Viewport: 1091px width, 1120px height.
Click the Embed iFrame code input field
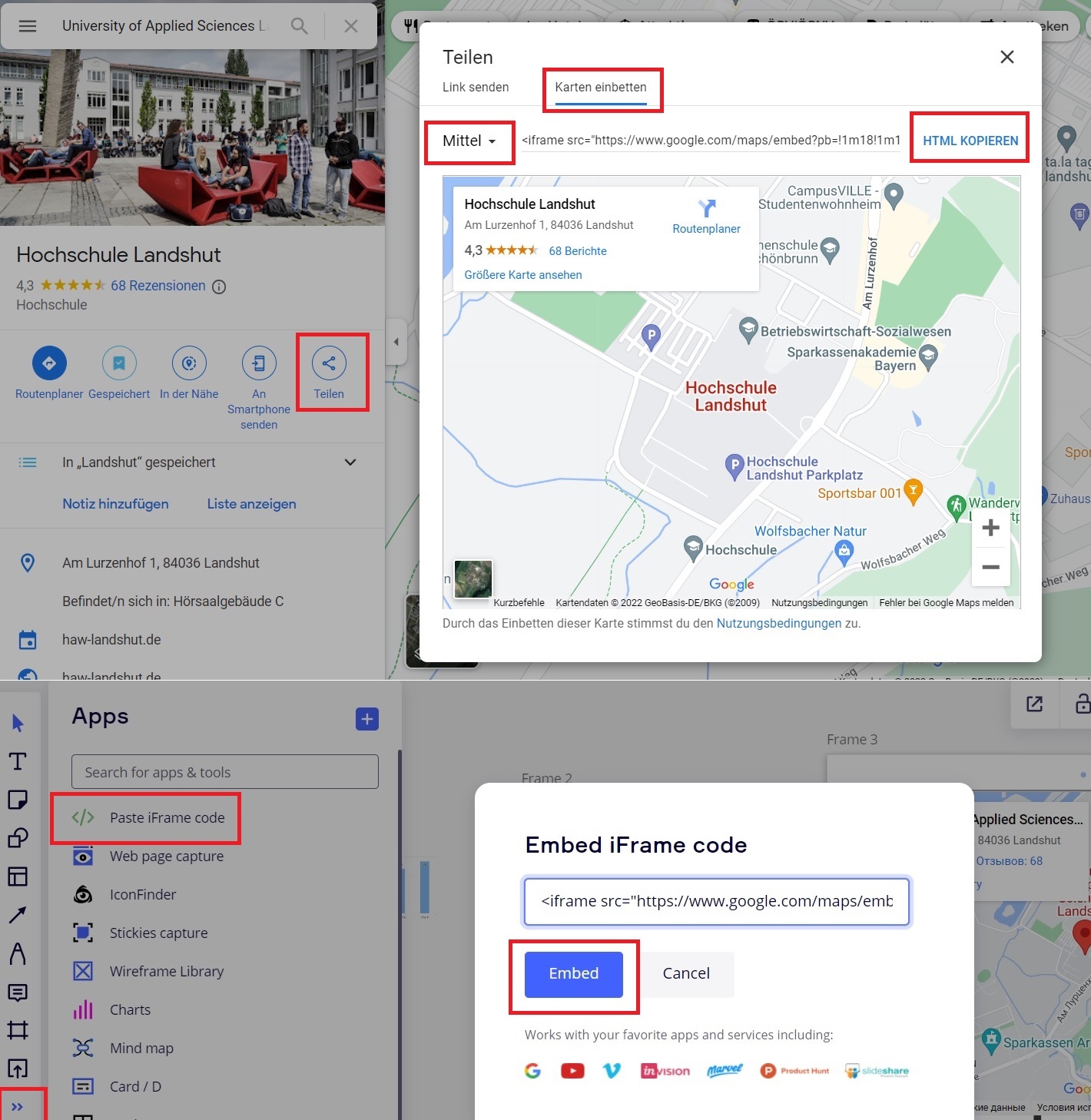[717, 901]
